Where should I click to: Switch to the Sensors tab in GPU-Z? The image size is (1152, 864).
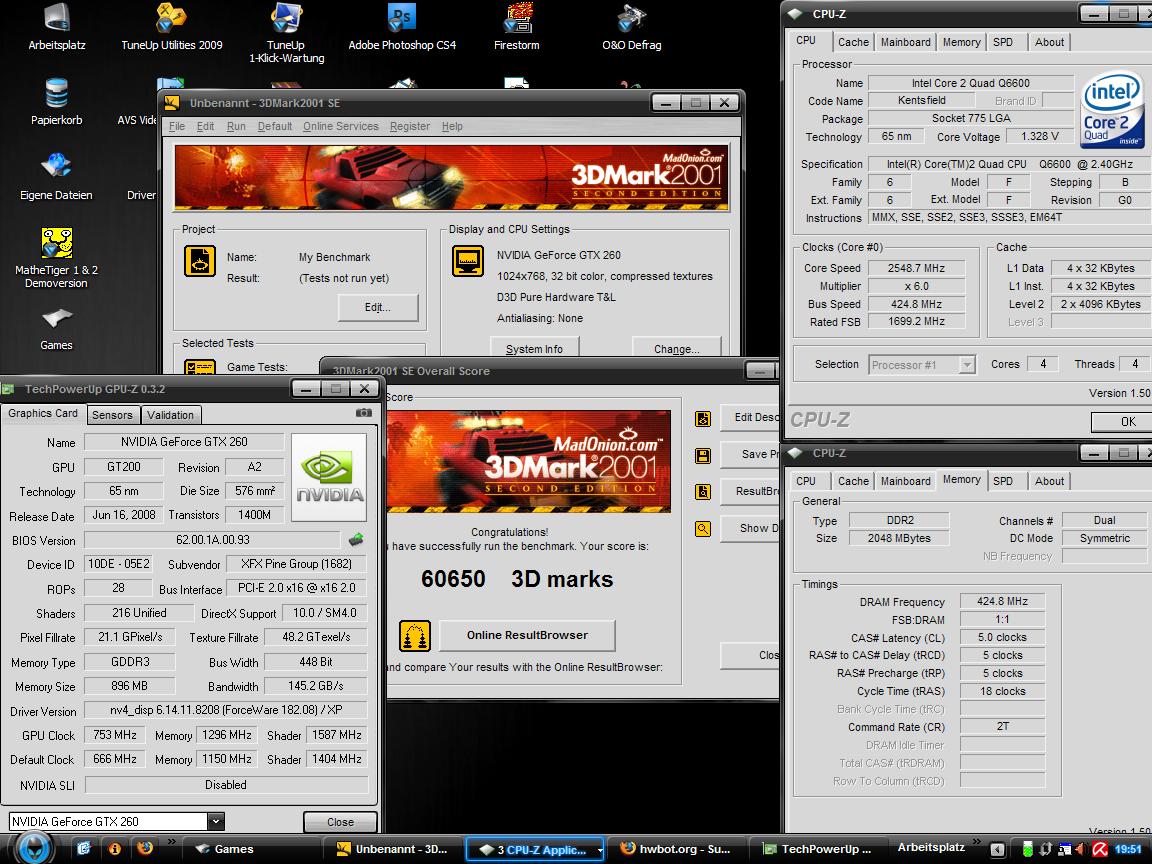tap(112, 415)
